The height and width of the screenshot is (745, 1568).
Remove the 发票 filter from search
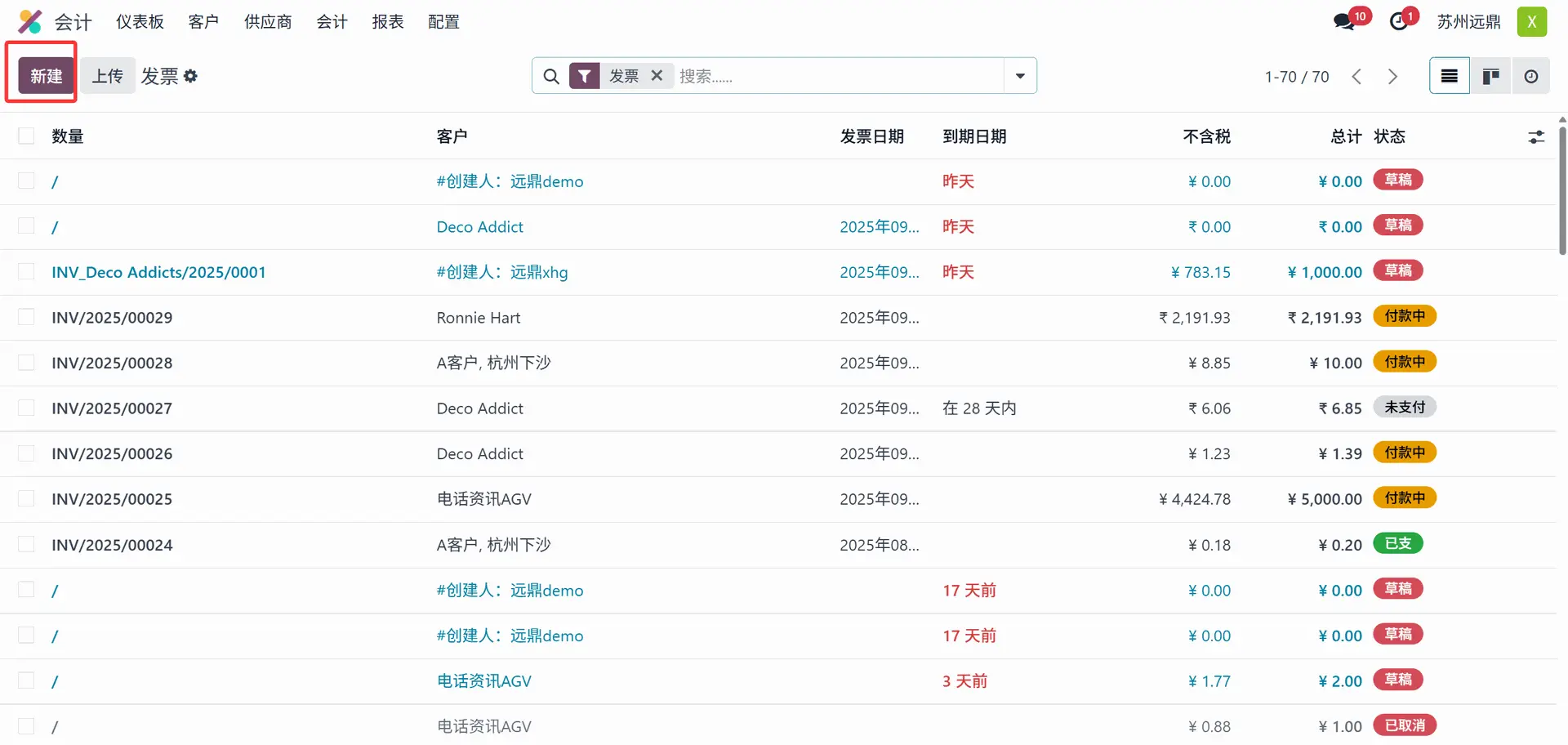coord(657,76)
